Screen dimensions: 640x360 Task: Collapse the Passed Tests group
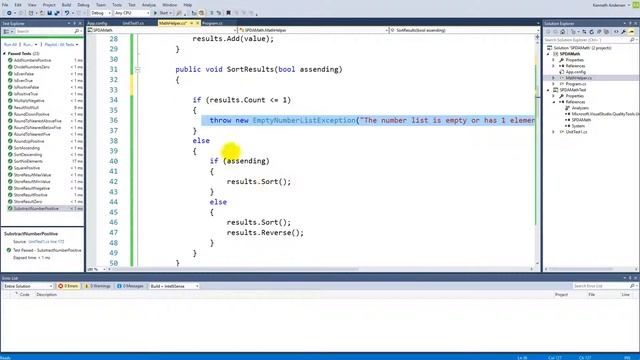pyautogui.click(x=4, y=53)
